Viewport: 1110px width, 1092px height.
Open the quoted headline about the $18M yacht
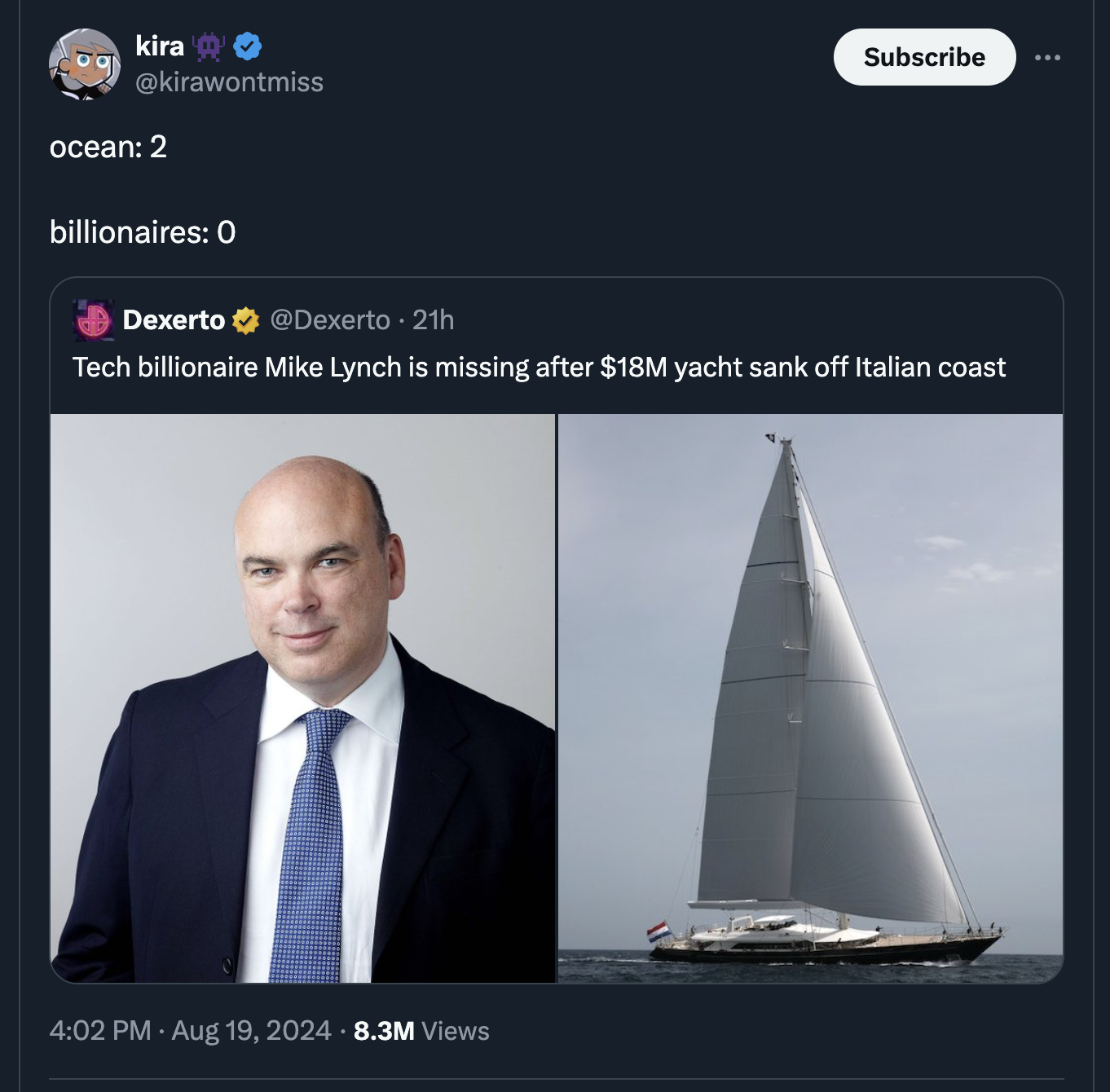pos(539,368)
